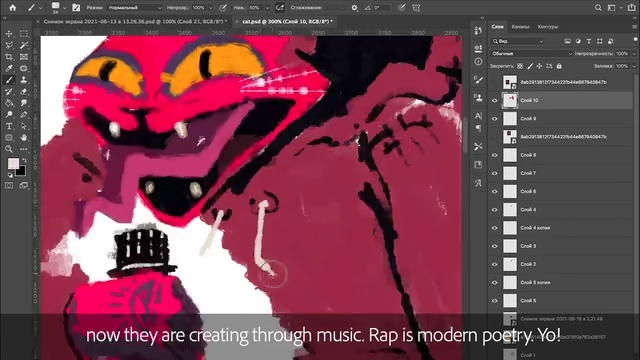Open the layer blend mode dropdown Обычные

[531, 53]
